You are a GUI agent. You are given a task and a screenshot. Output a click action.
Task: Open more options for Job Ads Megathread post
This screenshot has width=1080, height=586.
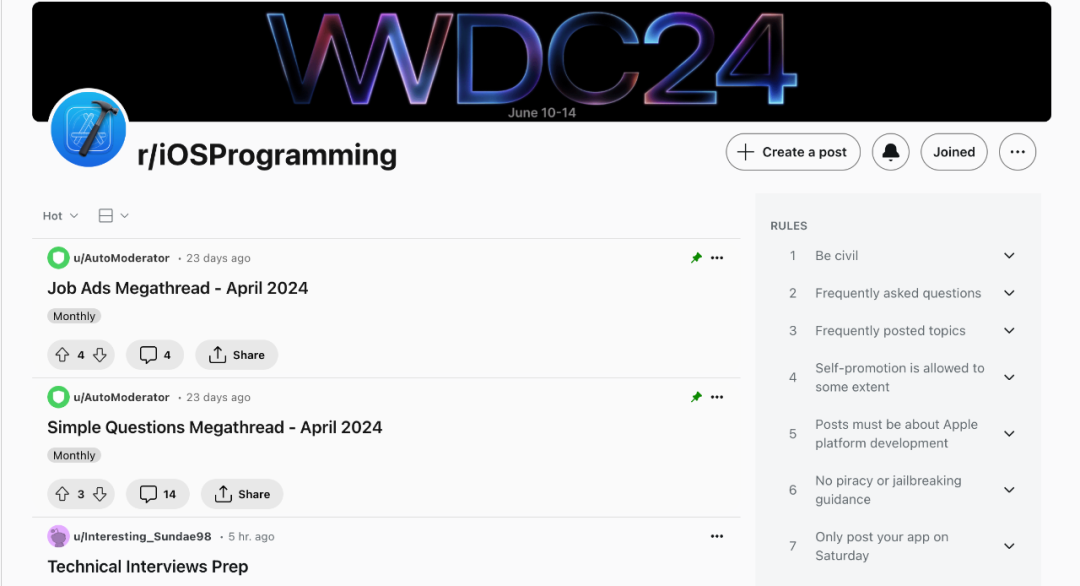coord(717,258)
